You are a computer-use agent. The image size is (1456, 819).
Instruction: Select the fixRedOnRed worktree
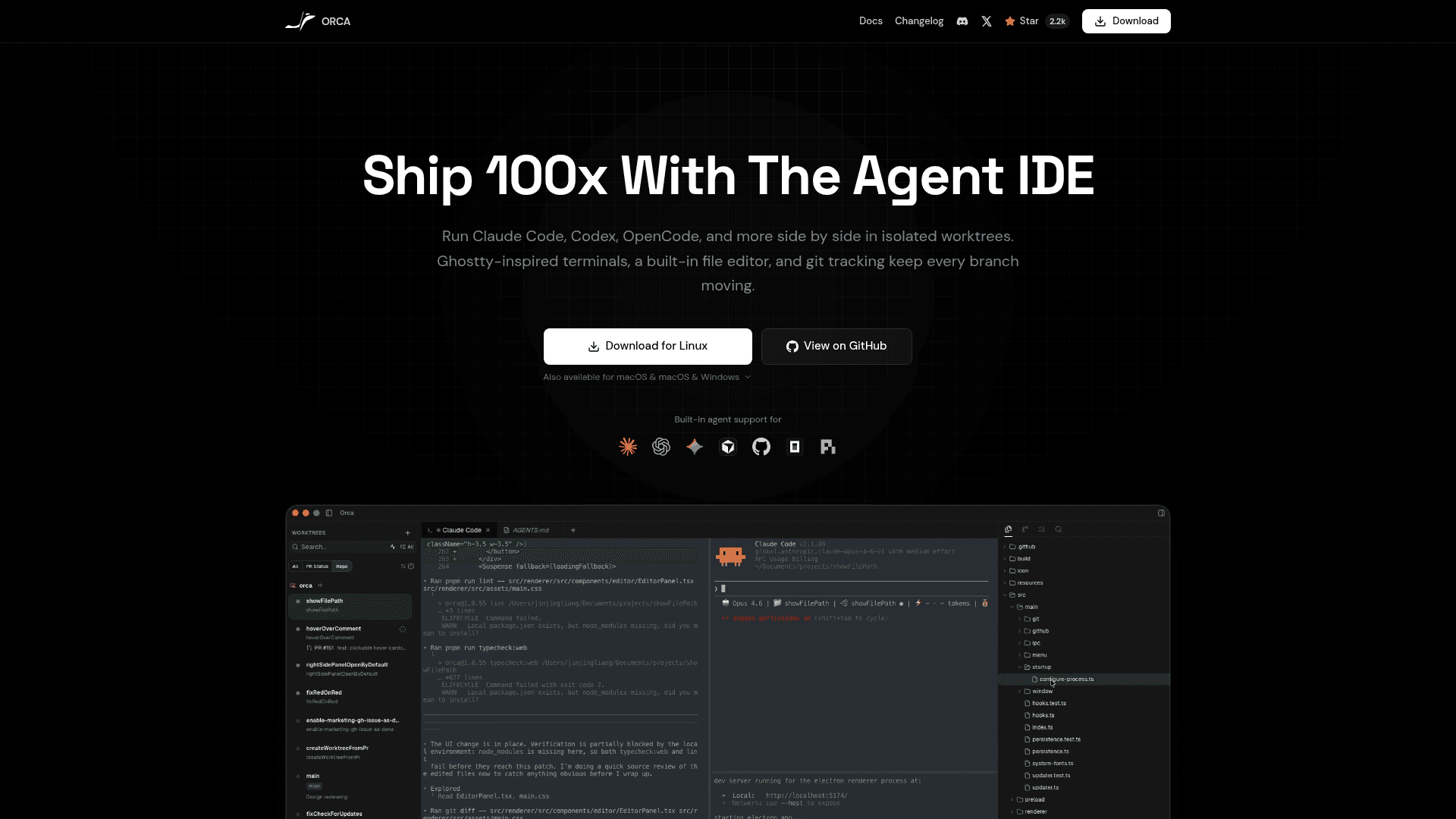[x=350, y=697]
